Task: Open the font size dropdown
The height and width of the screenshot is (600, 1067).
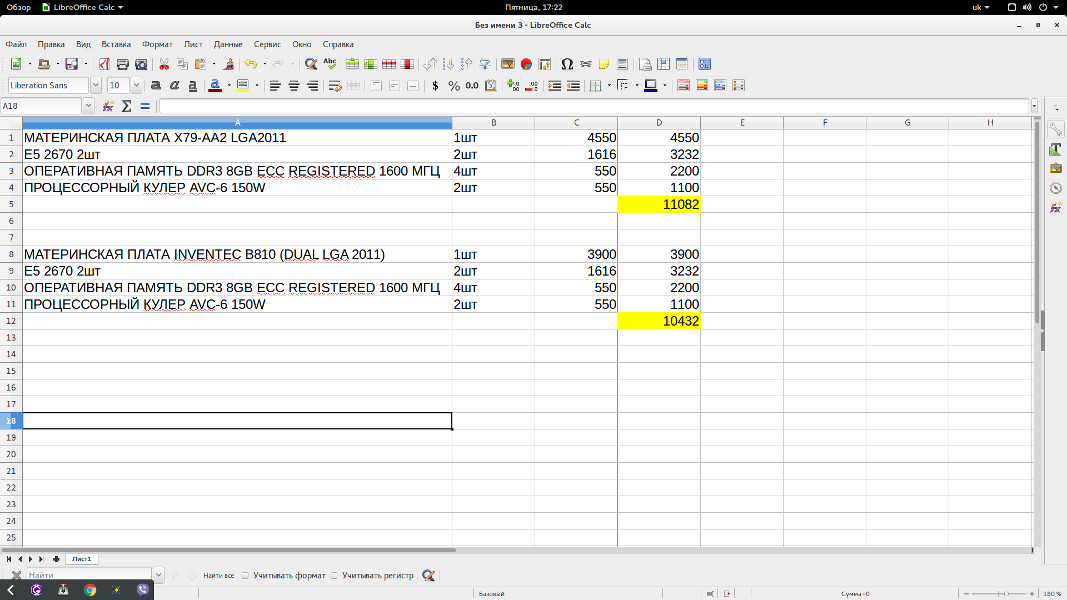Action: pos(136,85)
